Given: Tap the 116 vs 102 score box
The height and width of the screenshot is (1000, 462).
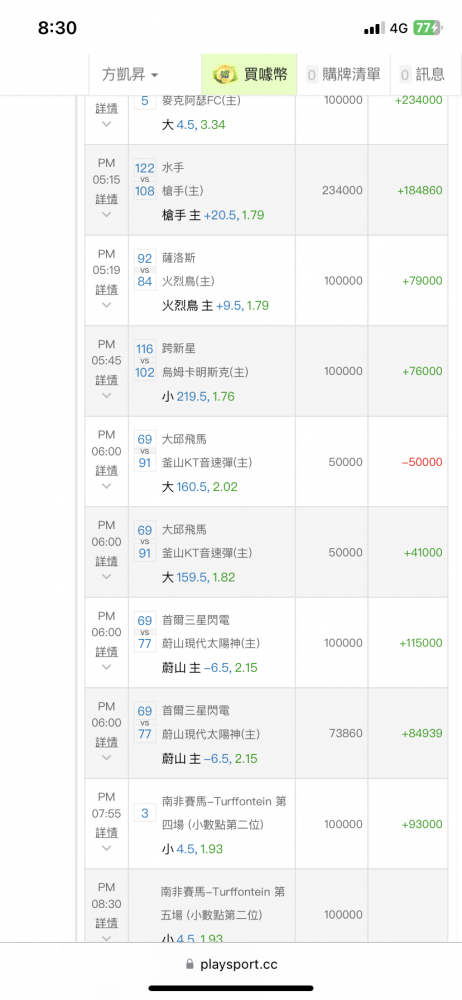Looking at the screenshot, I should click(145, 361).
